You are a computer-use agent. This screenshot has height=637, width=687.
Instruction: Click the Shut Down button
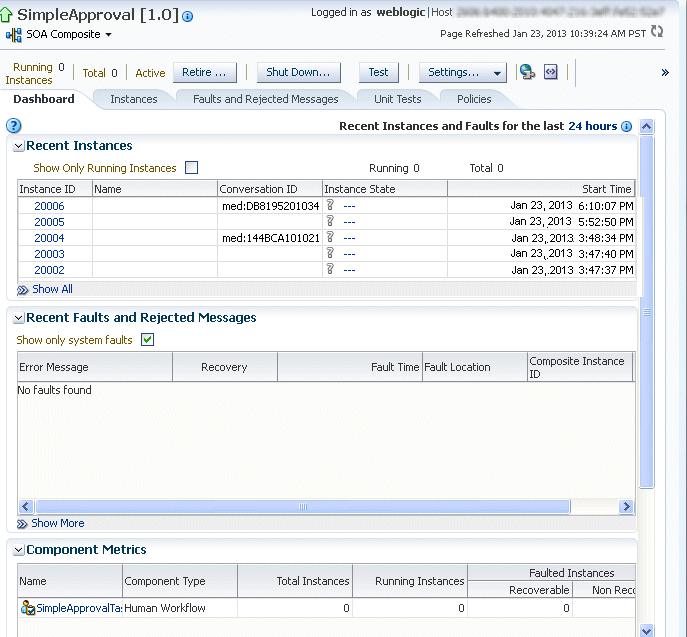pos(298,72)
